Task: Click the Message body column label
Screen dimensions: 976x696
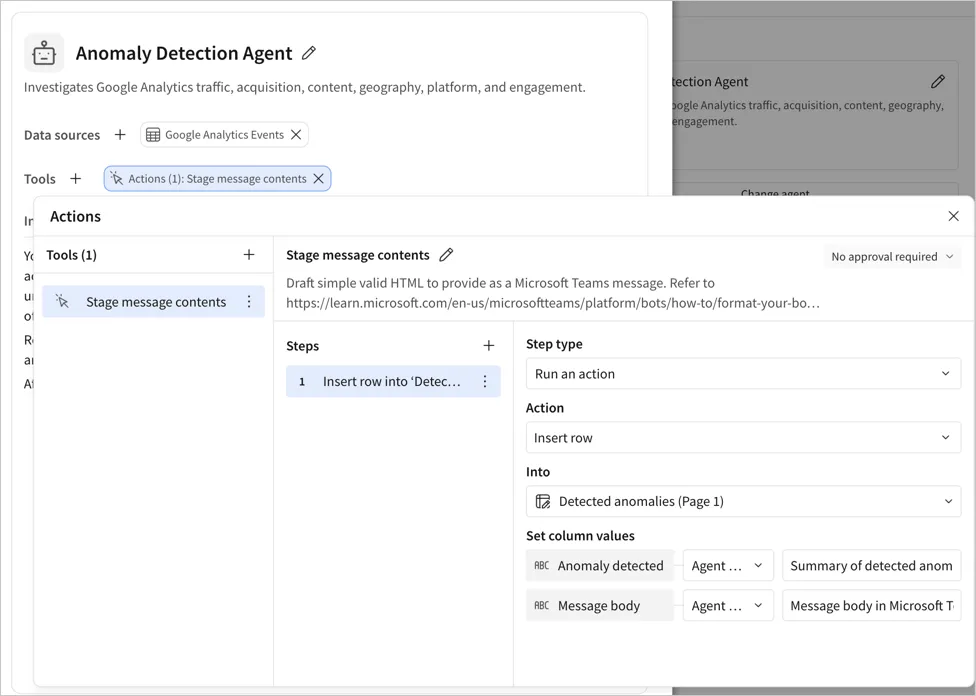Action: [600, 606]
